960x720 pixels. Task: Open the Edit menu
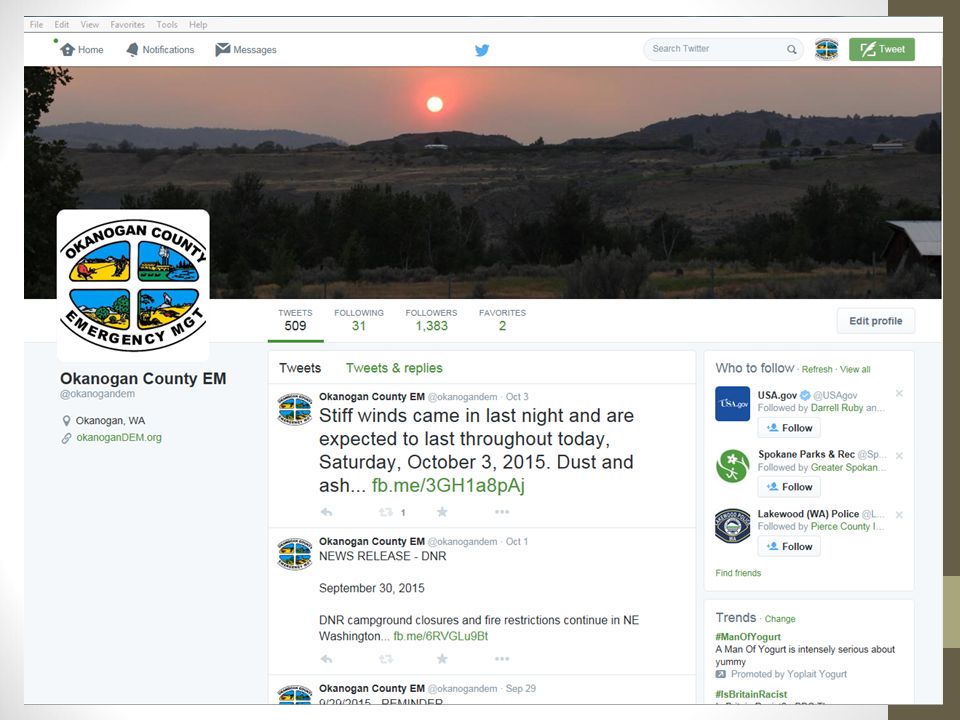61,24
